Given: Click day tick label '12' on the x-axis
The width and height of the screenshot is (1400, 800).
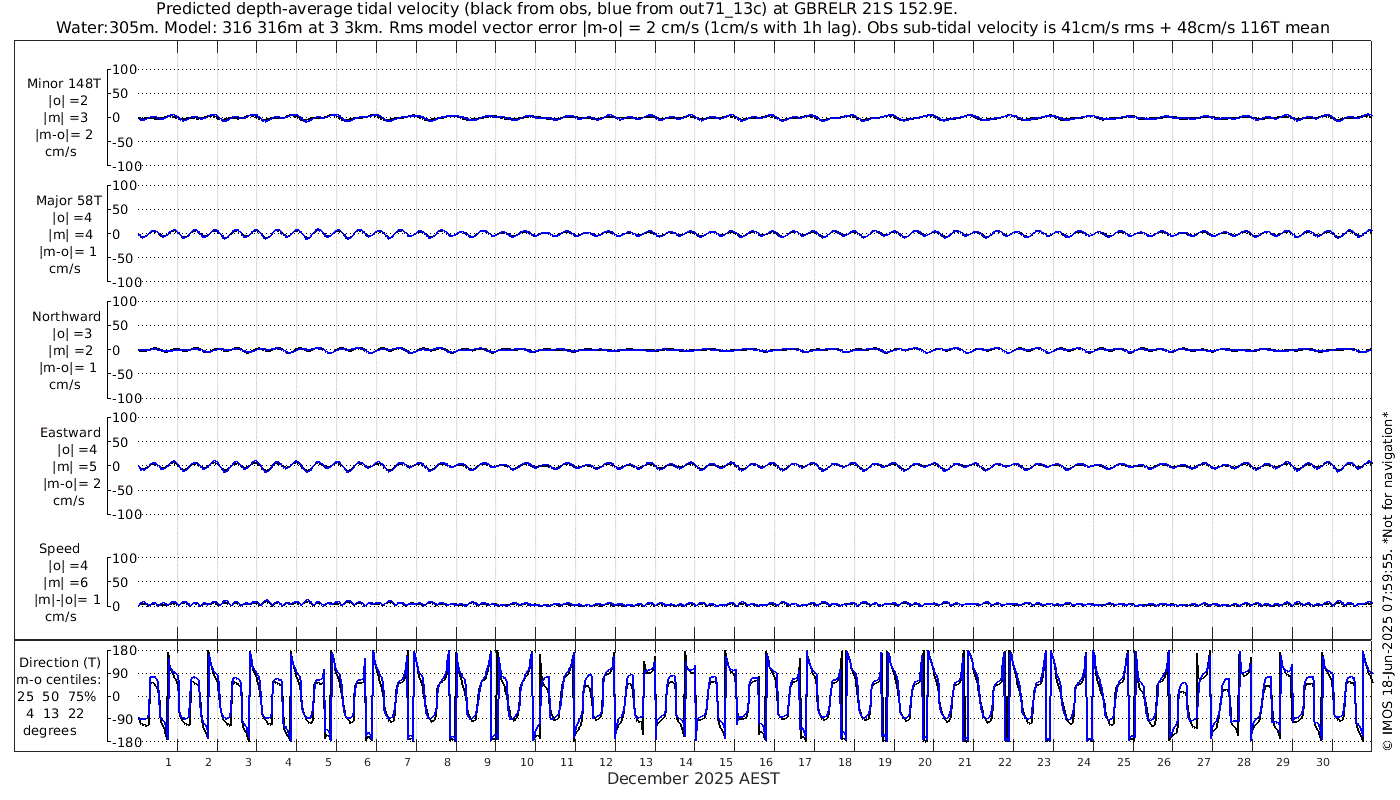Looking at the screenshot, I should 606,761.
